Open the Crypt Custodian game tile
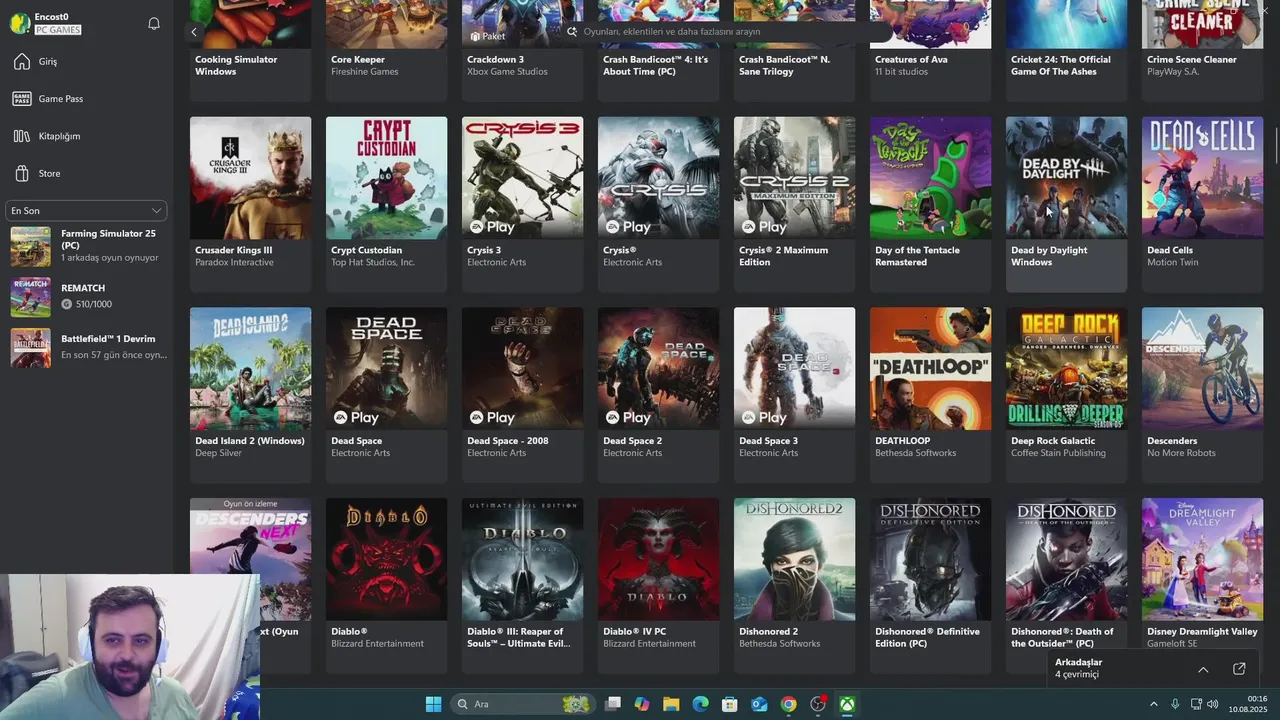 (x=386, y=204)
